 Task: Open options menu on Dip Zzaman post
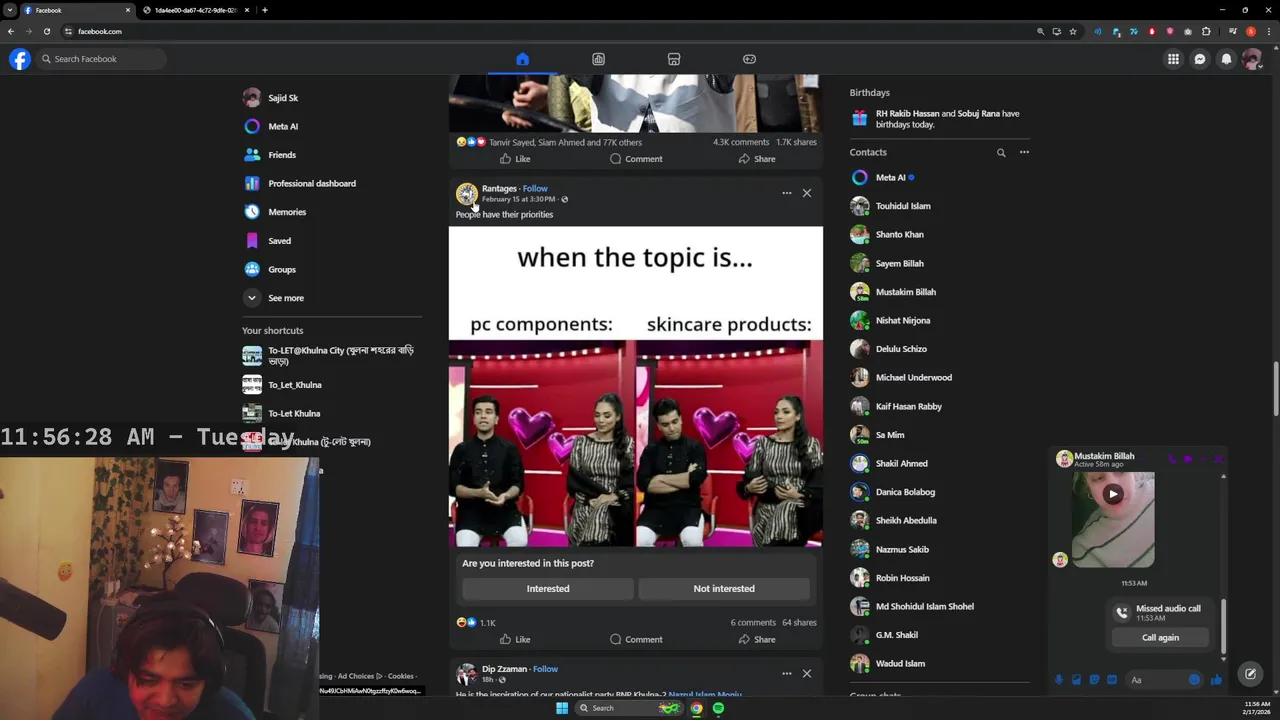tap(786, 673)
